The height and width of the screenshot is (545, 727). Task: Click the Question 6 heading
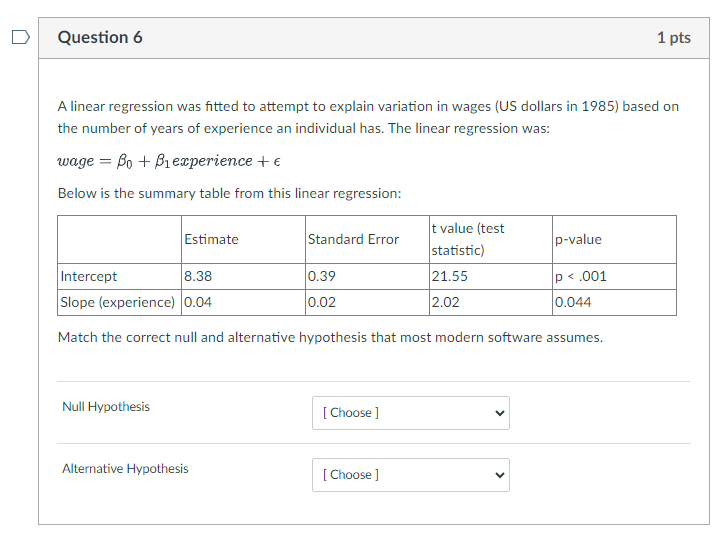click(100, 37)
